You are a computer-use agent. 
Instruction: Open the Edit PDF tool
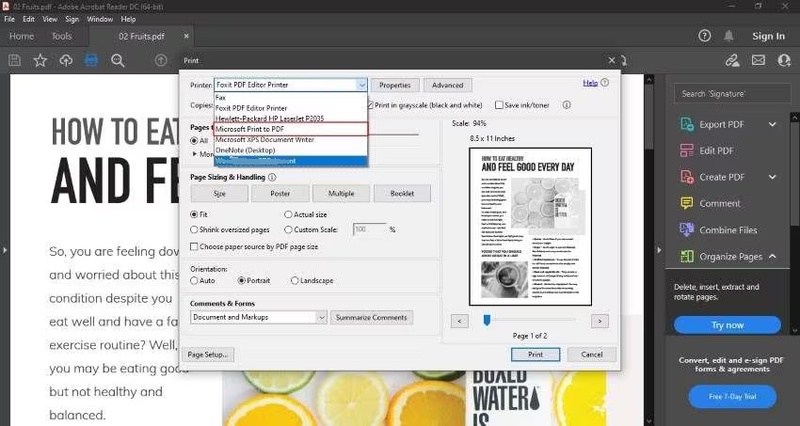click(x=718, y=151)
